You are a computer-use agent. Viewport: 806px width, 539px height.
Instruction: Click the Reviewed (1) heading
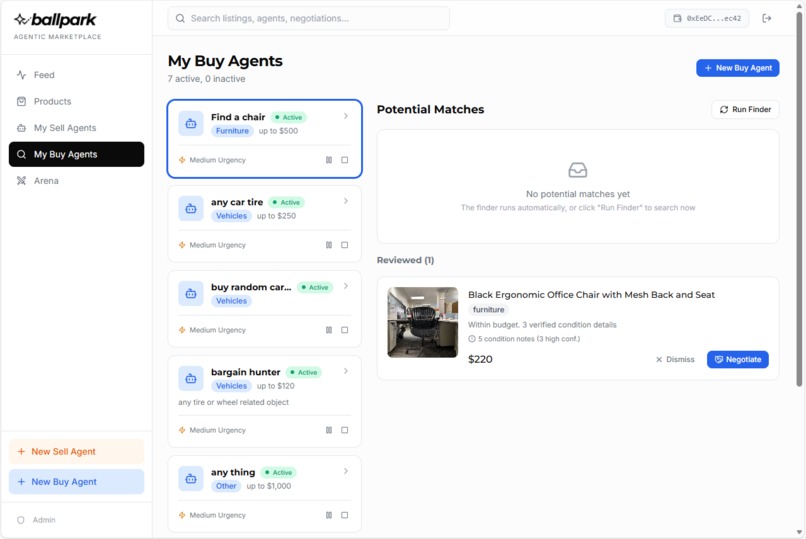[406, 260]
